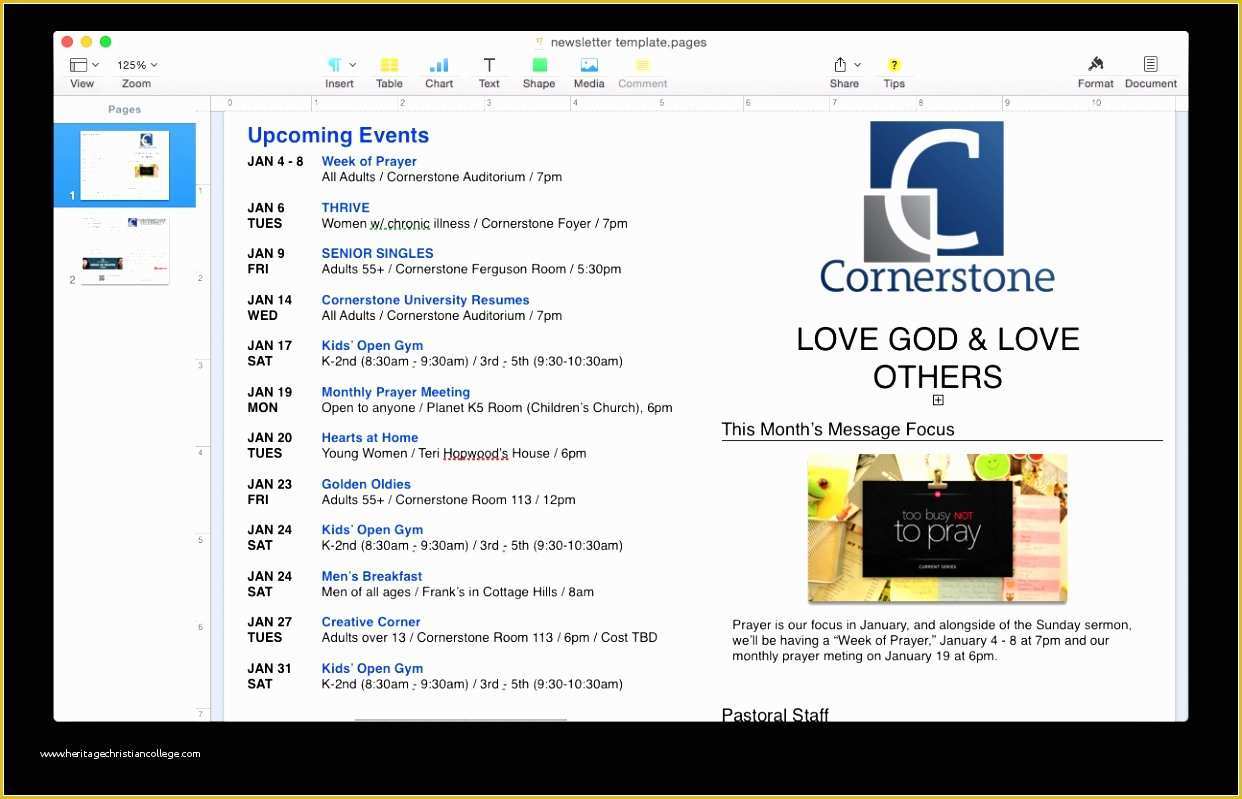Viewport: 1242px width, 799px height.
Task: Click the small plus handle below OTHERS
Action: point(938,400)
